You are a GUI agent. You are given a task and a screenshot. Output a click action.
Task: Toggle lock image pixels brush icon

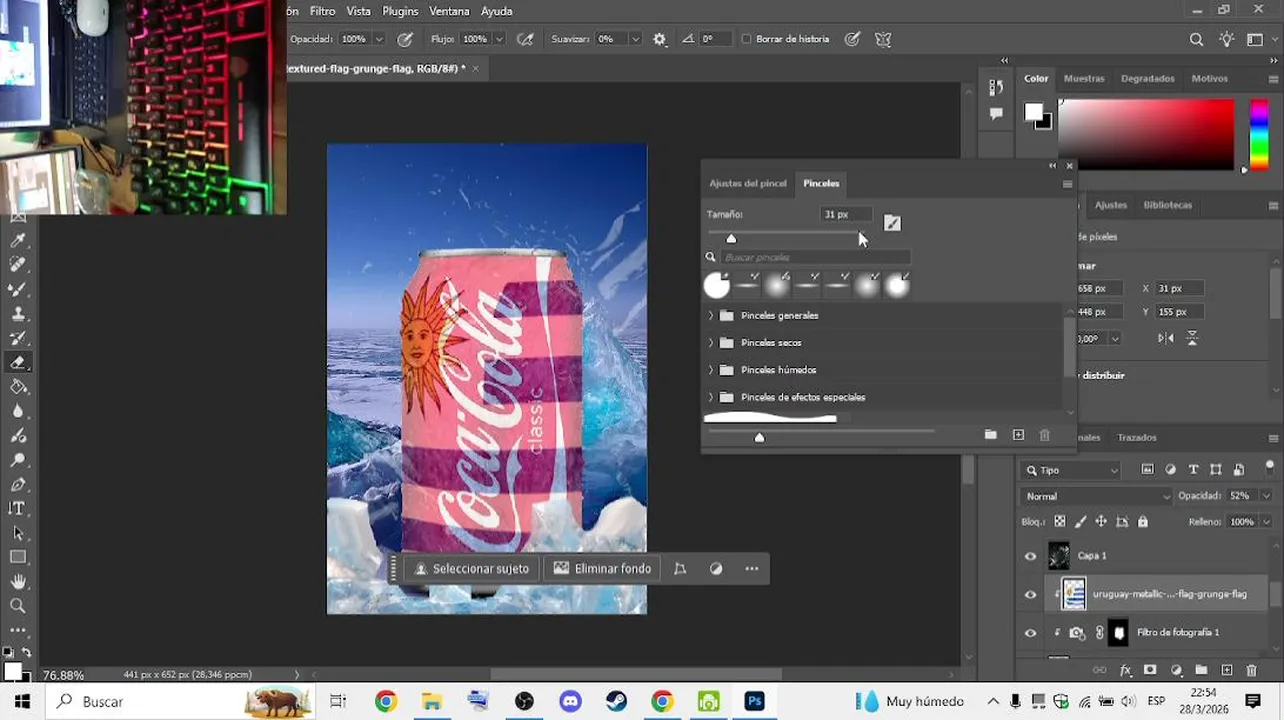tap(1081, 521)
